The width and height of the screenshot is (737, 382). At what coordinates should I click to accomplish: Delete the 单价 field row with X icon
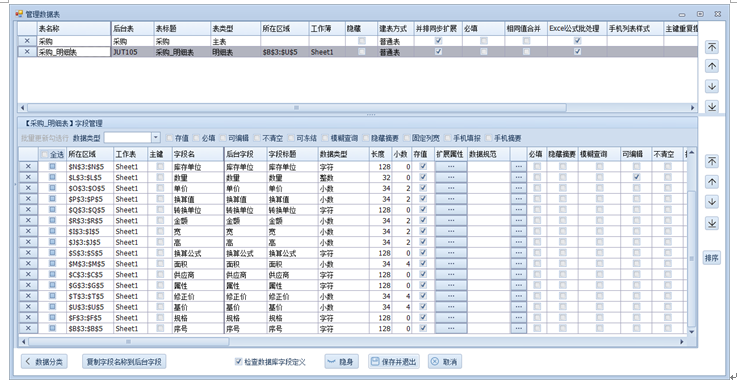(28, 188)
